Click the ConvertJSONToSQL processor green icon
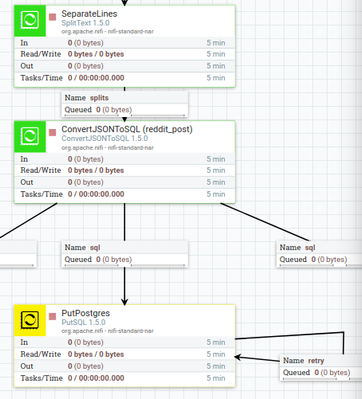The height and width of the screenshot is (399, 362). pyautogui.click(x=30, y=137)
